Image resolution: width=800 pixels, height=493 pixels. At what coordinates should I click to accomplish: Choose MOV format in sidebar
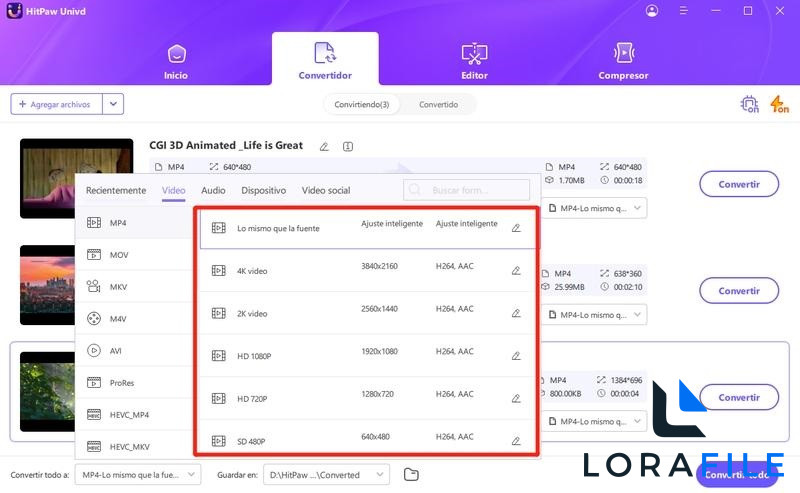(134, 255)
